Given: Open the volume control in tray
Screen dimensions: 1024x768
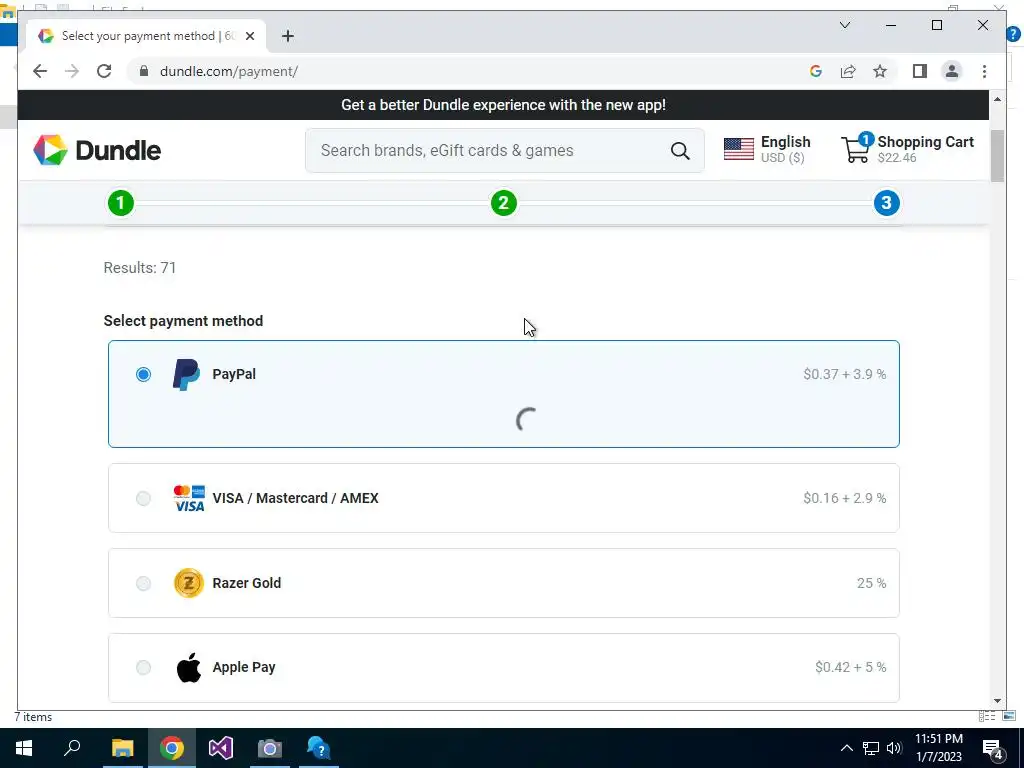Looking at the screenshot, I should tap(894, 748).
